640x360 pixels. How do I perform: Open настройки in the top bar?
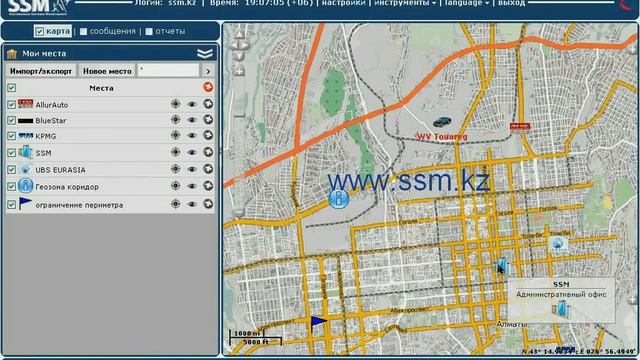click(343, 3)
